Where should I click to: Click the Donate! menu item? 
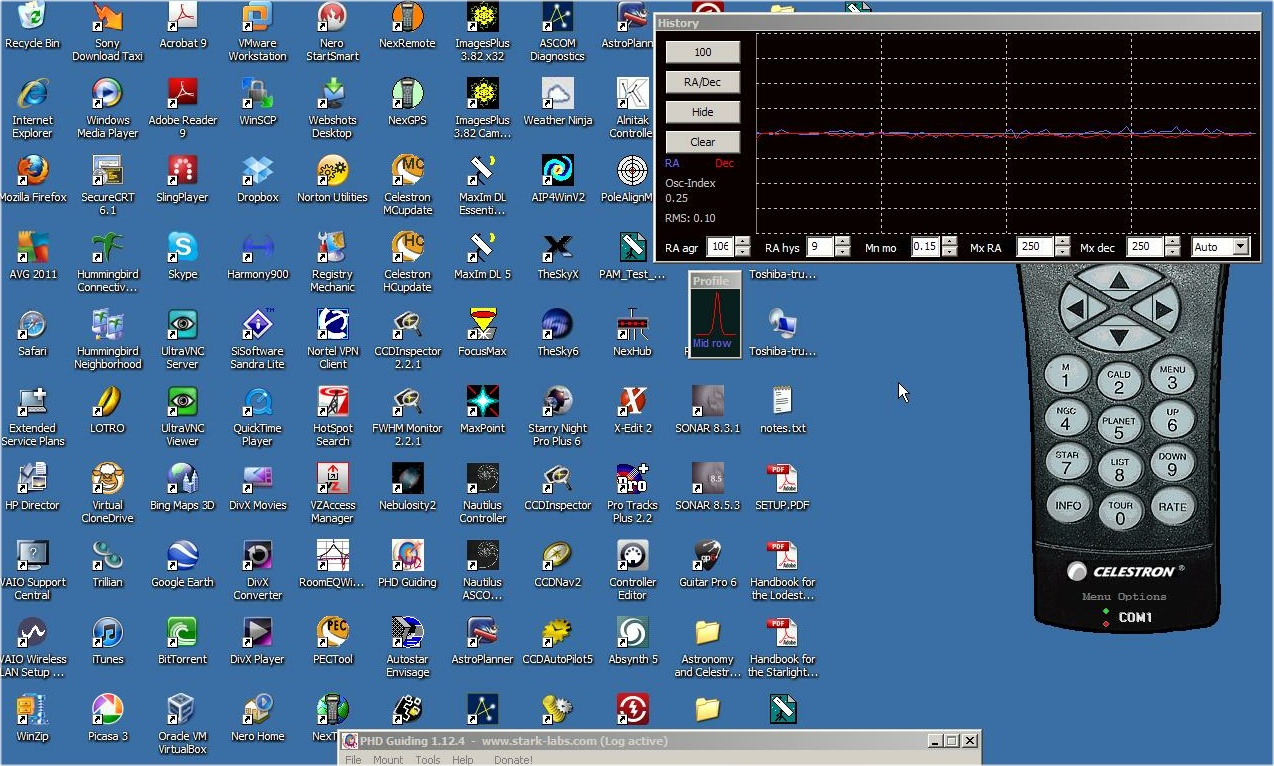coord(513,760)
